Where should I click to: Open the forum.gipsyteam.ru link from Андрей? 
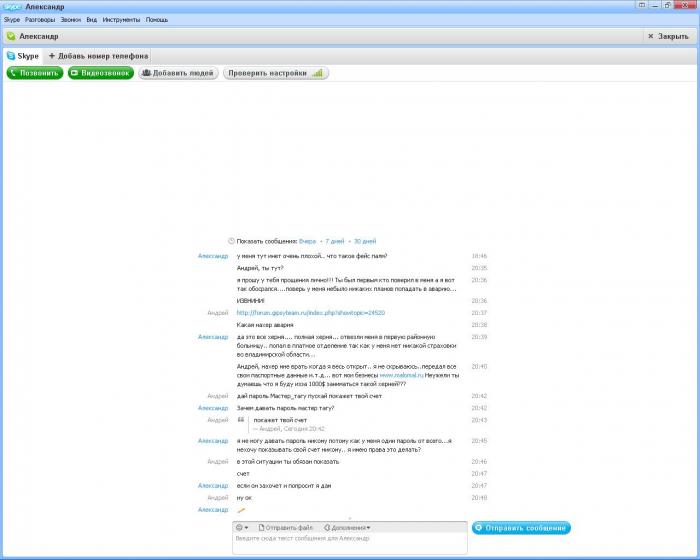[x=311, y=313]
